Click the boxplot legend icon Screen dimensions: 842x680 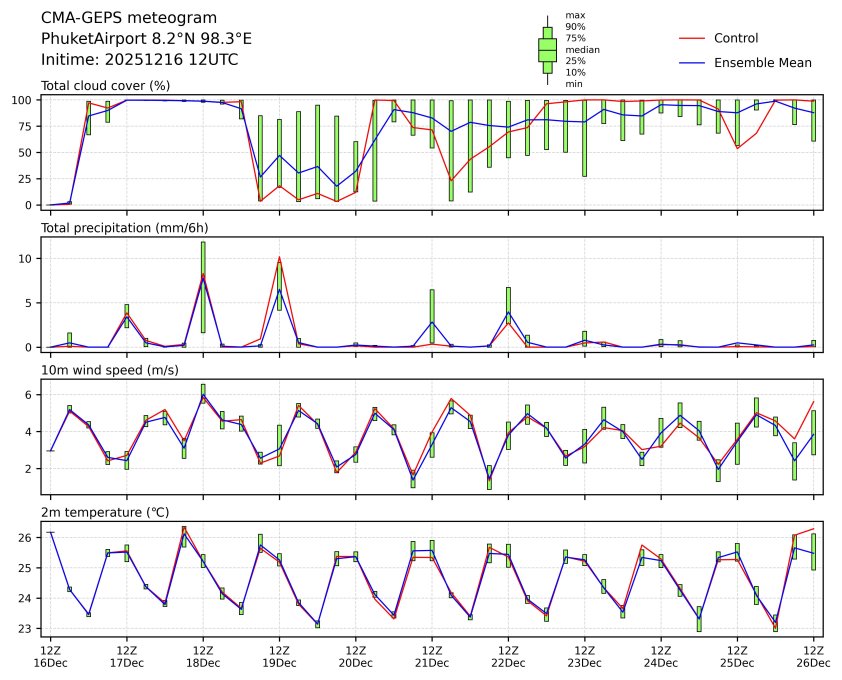[547, 50]
